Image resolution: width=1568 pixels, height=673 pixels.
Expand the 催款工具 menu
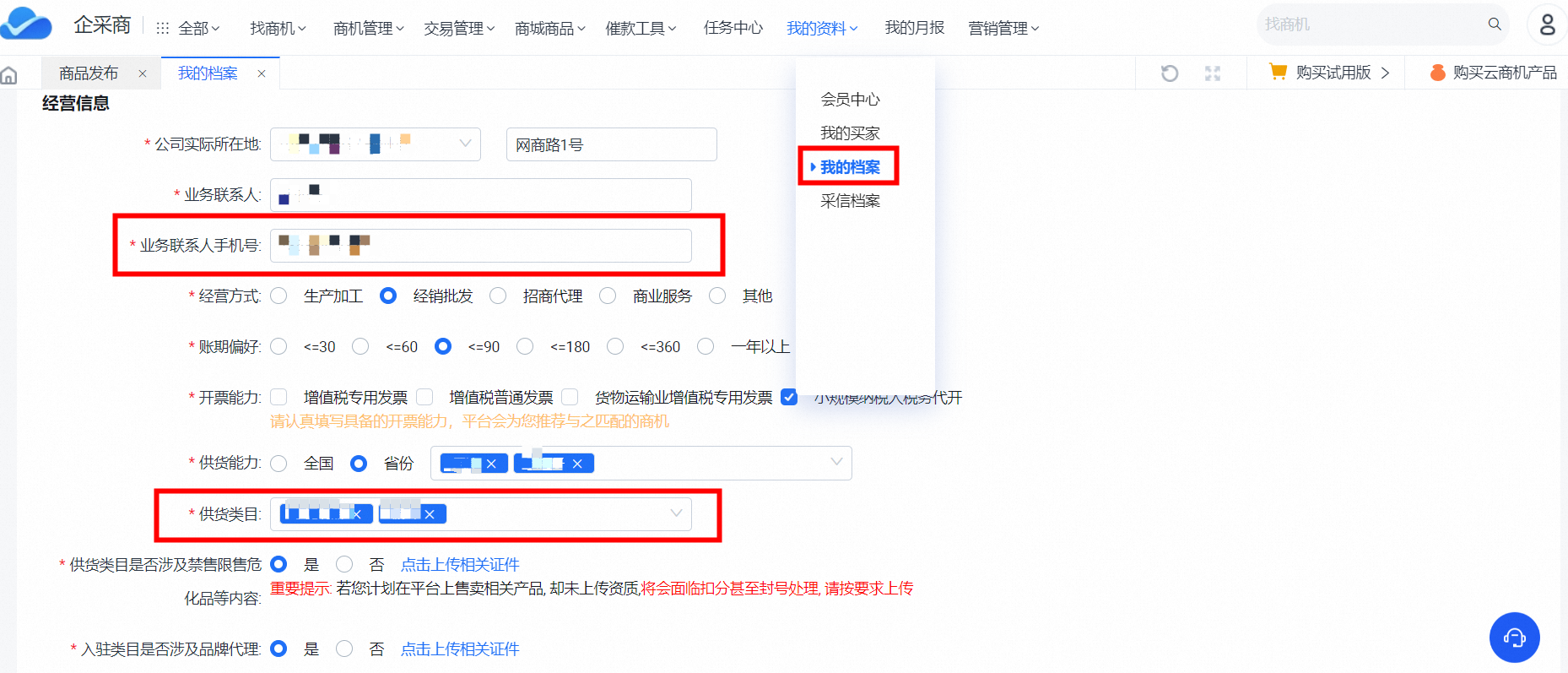click(641, 29)
